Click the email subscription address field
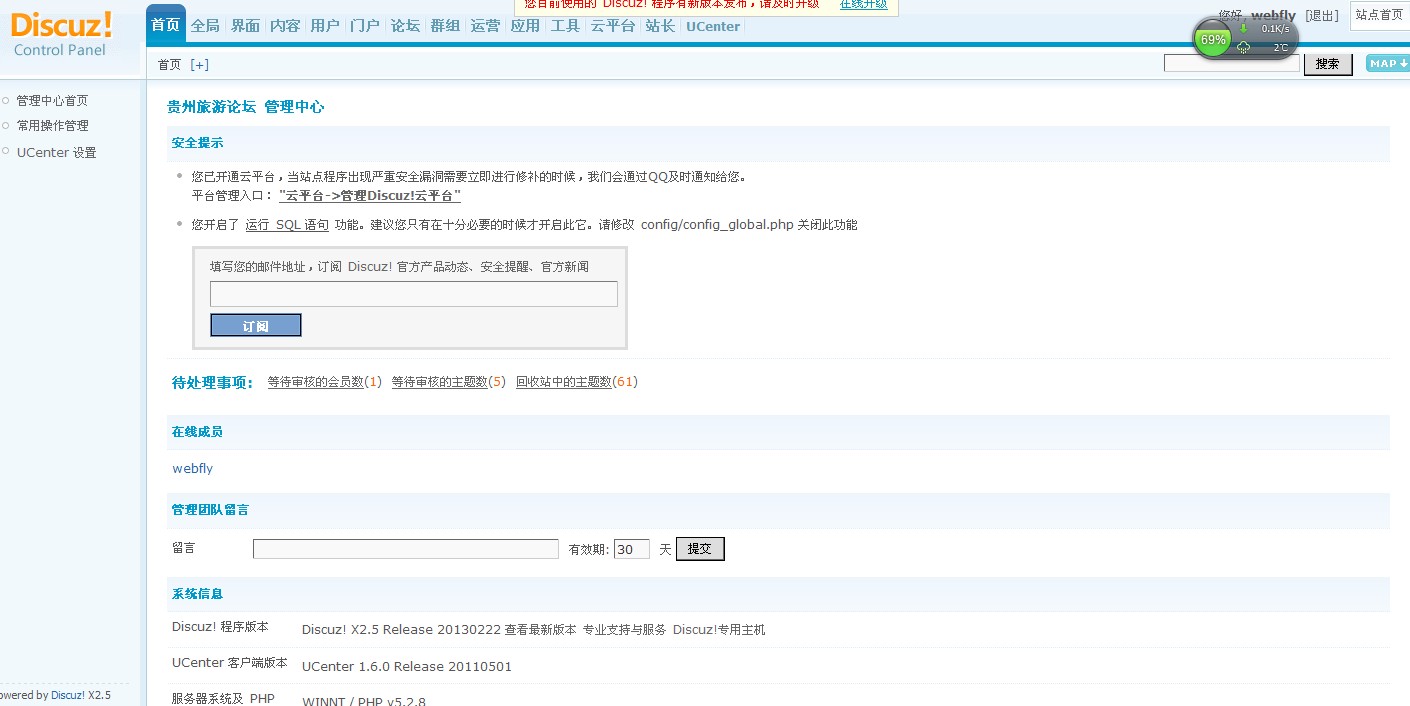This screenshot has width=1410, height=706. [x=414, y=294]
